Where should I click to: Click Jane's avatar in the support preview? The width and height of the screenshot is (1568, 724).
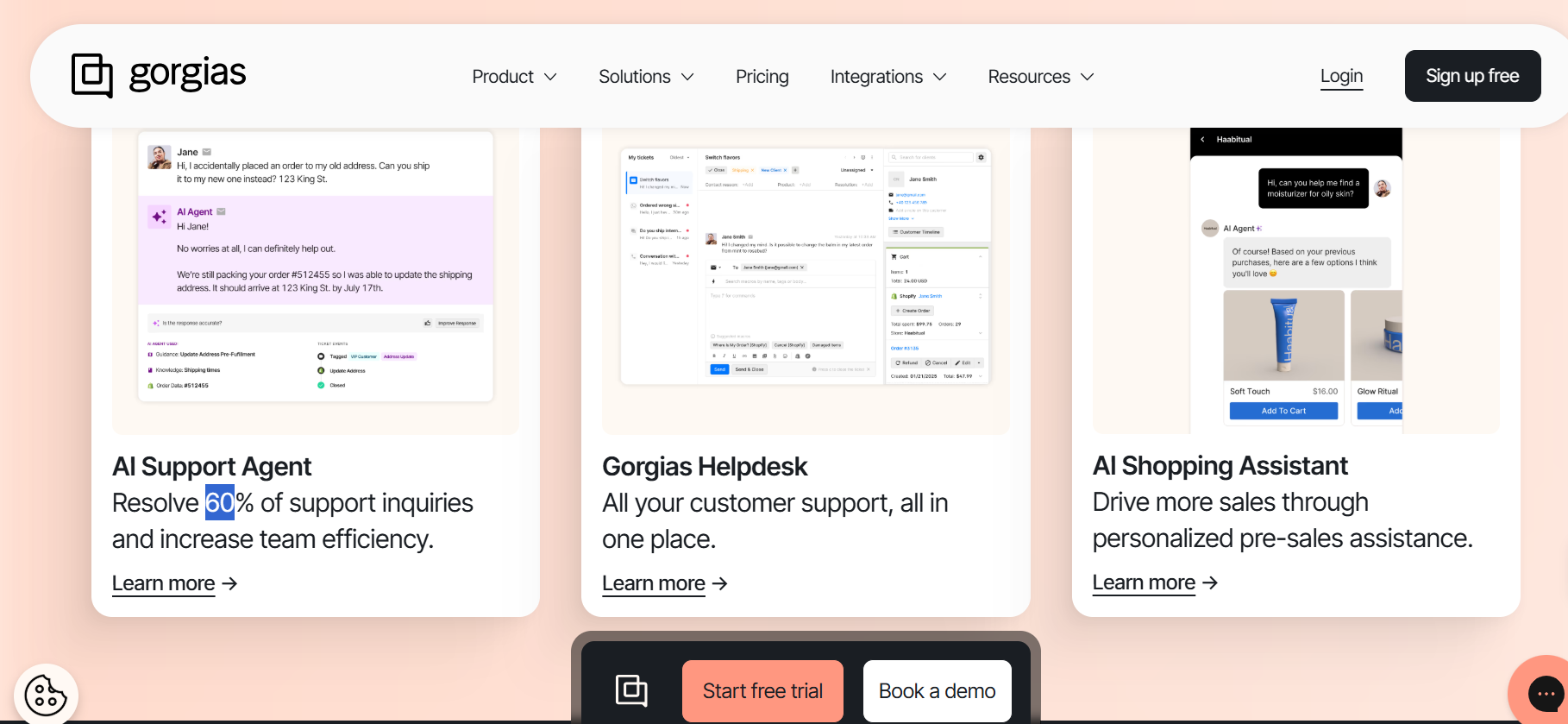tap(160, 157)
